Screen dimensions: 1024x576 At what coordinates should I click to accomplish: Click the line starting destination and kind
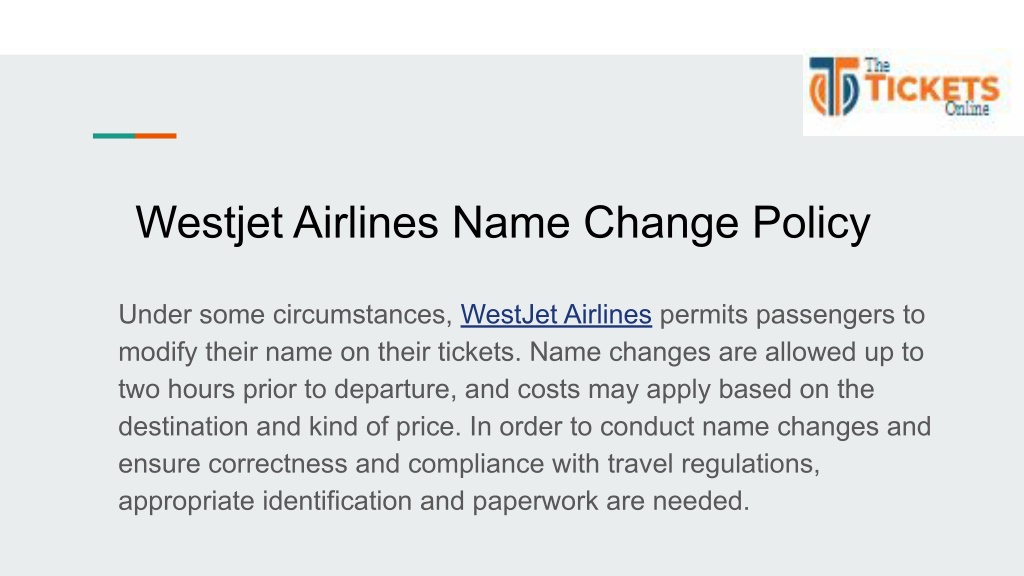pos(524,427)
